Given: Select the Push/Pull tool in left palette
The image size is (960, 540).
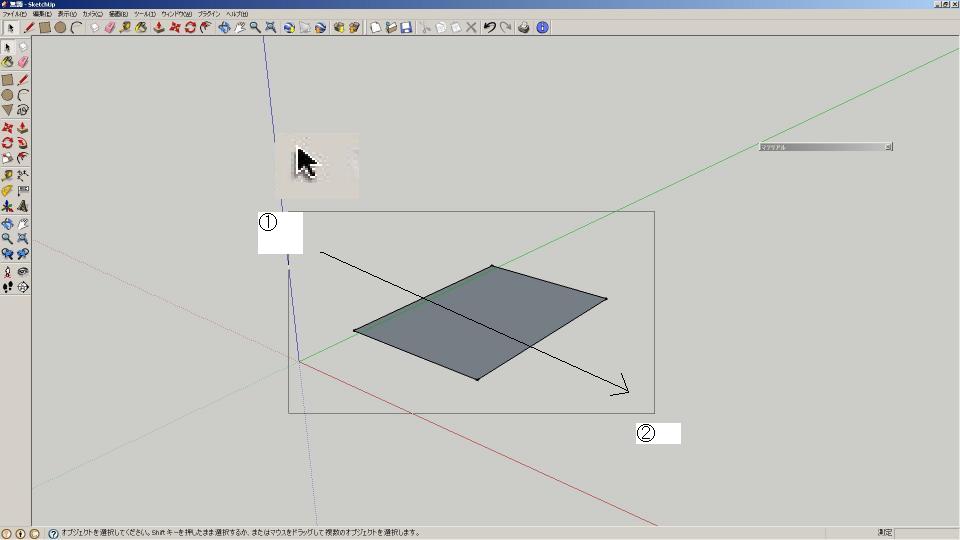Looking at the screenshot, I should (x=23, y=128).
